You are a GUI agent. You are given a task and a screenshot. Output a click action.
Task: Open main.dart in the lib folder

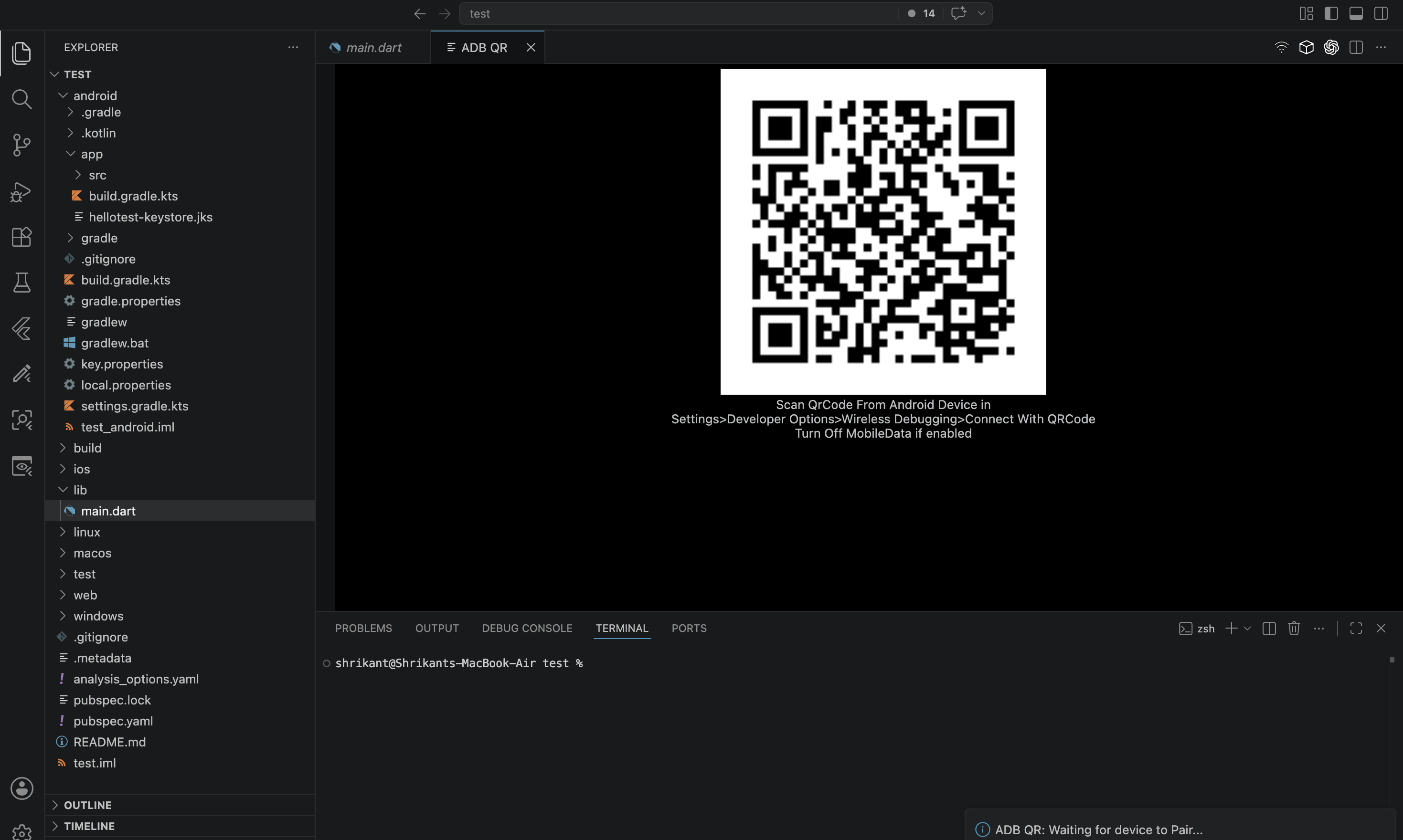tap(180, 511)
